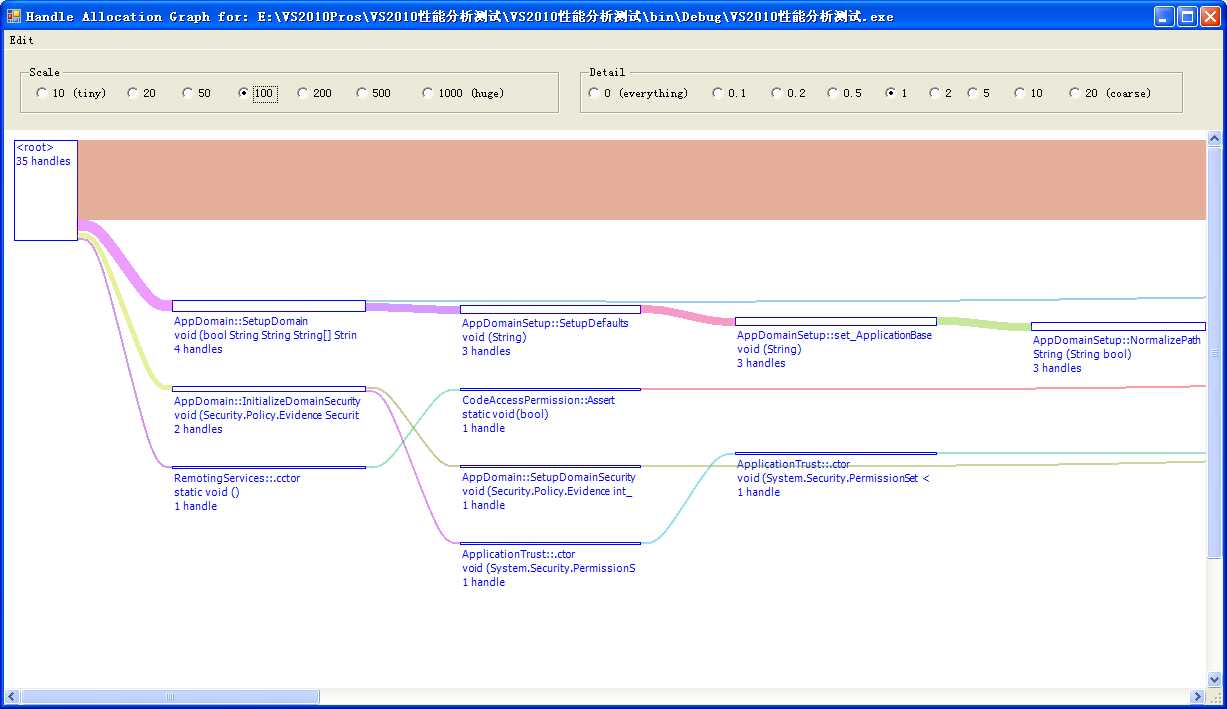This screenshot has height=709, width=1227.
Task: Select ApplicationTrust::.ctor node under set_ApplicationBase
Action: 836,453
